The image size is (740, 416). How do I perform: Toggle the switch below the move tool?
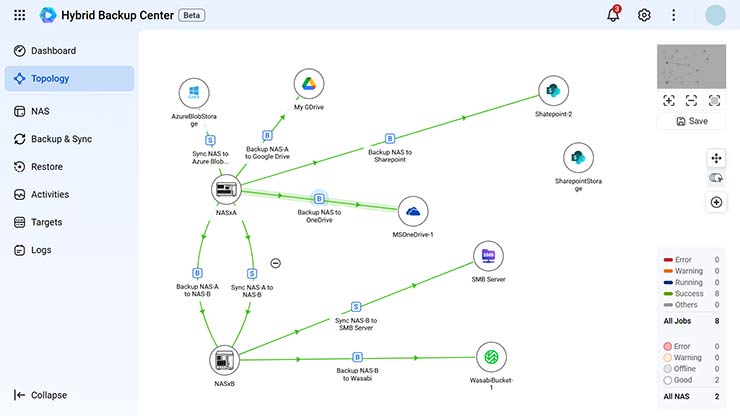[716, 178]
